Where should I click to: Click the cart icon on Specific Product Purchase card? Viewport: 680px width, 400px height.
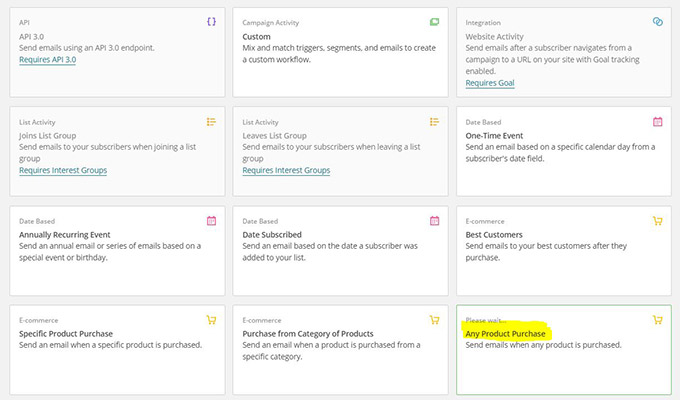point(211,320)
